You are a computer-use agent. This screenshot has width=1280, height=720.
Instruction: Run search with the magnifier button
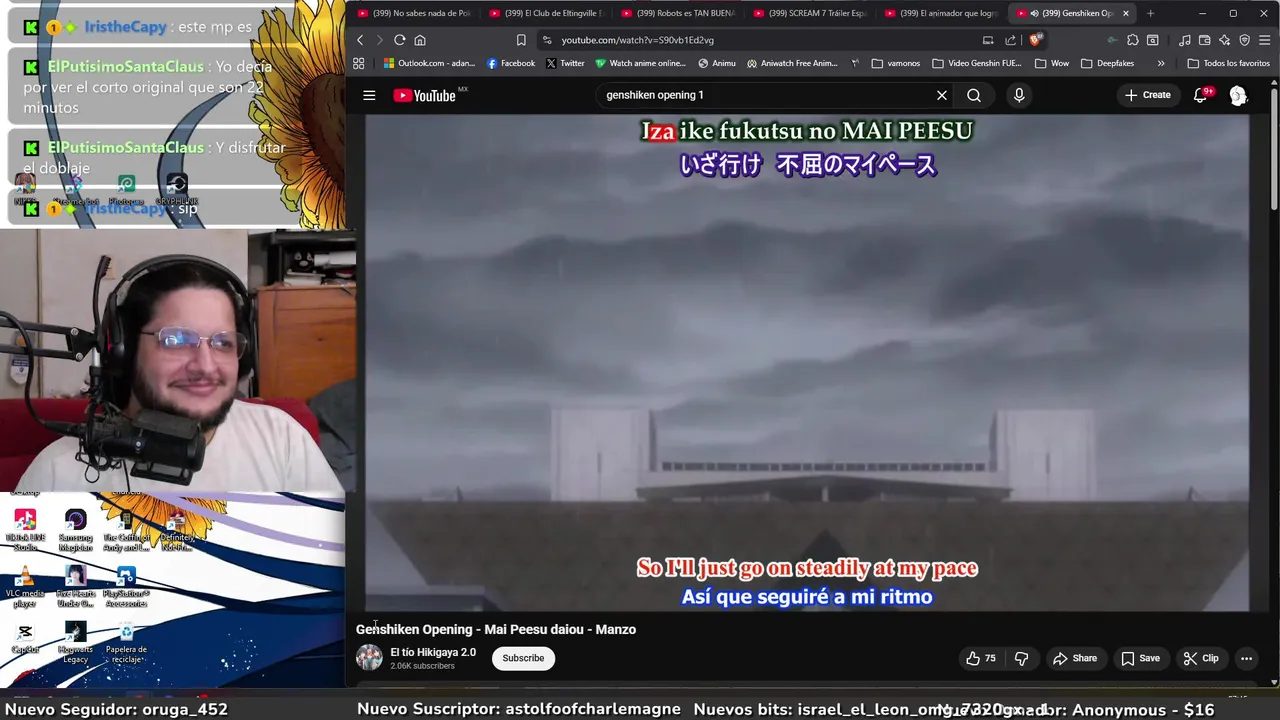pyautogui.click(x=974, y=95)
